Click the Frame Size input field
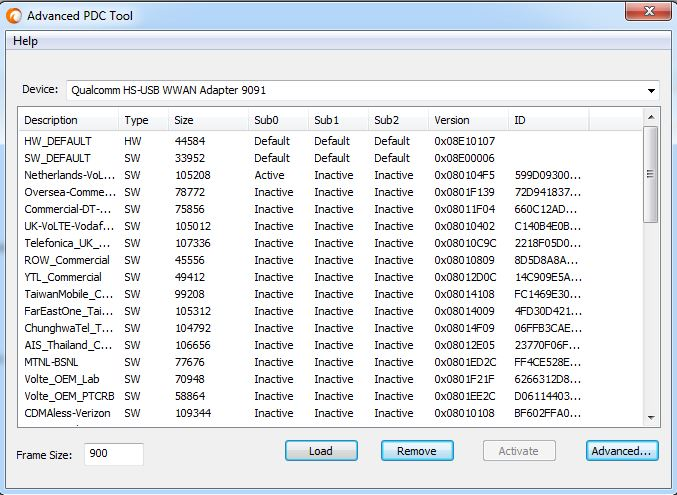 (114, 454)
